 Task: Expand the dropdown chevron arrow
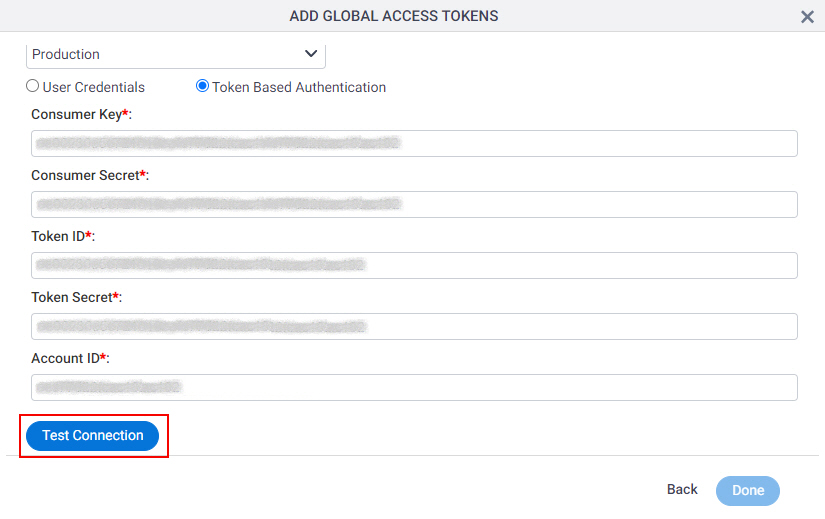coord(311,54)
